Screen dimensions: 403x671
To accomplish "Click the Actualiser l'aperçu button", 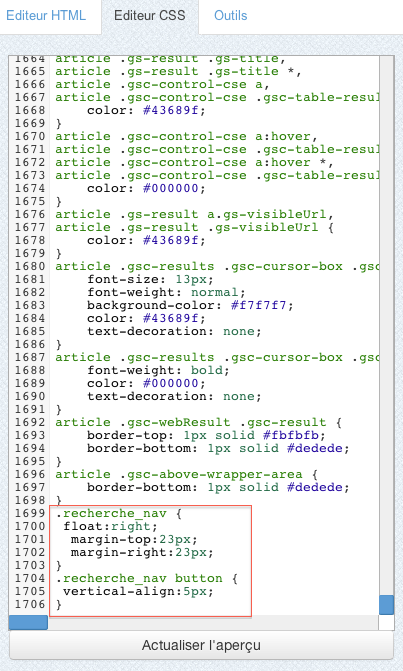I will click(x=201, y=645).
